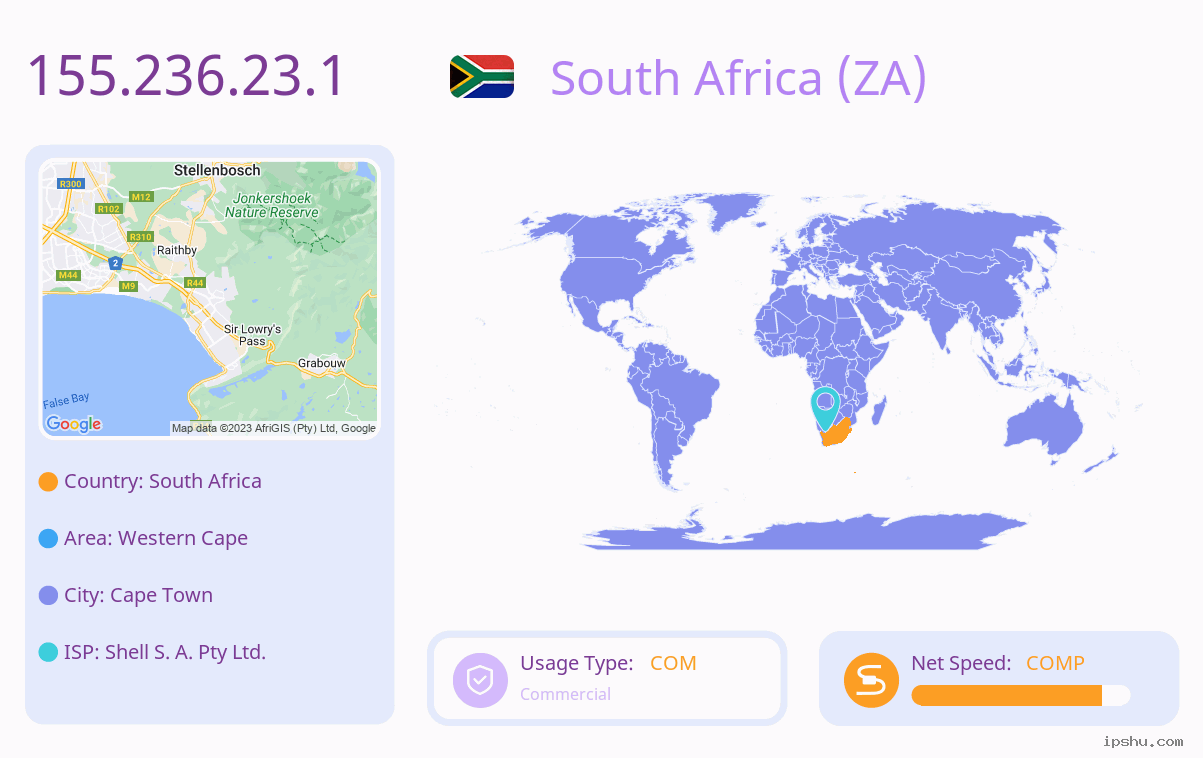Click the South Africa flag icon

click(x=482, y=77)
